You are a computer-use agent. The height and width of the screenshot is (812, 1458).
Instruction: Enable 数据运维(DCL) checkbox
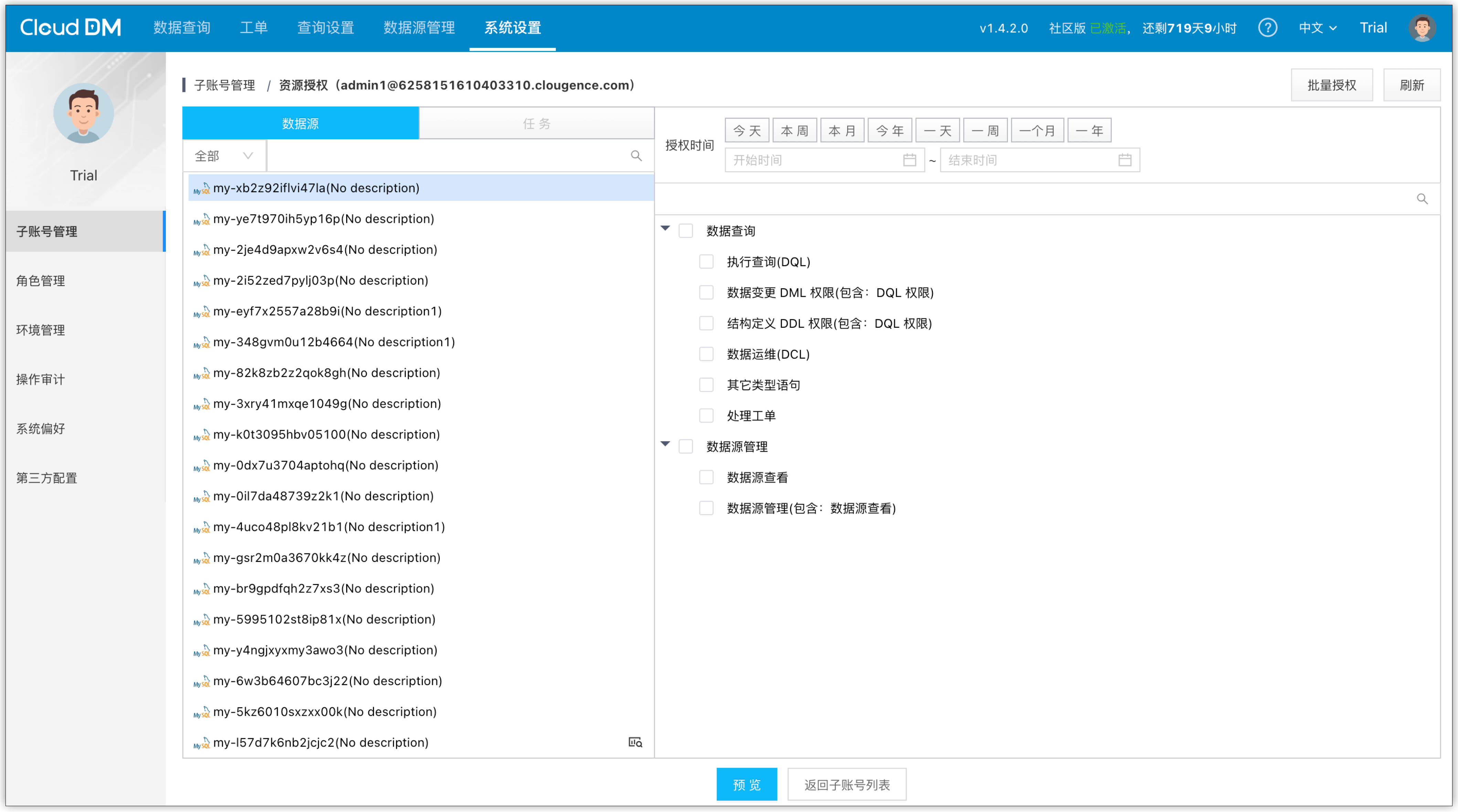coord(706,354)
